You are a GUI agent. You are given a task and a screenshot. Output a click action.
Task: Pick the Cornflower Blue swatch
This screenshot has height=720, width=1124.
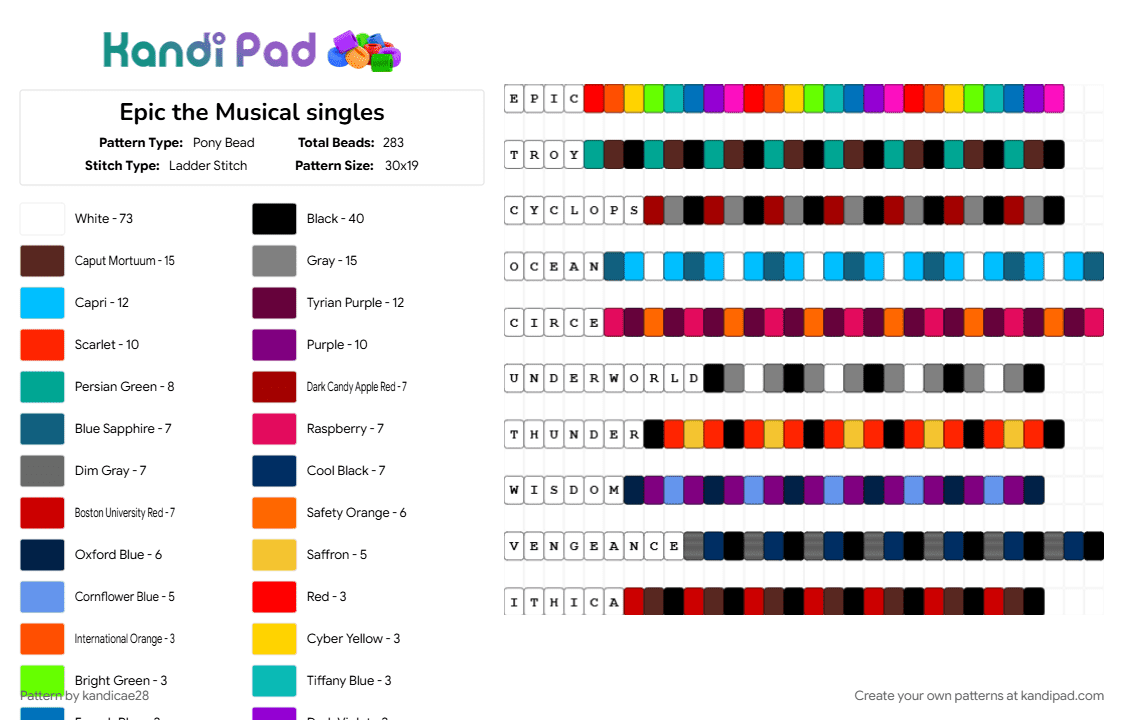point(42,597)
